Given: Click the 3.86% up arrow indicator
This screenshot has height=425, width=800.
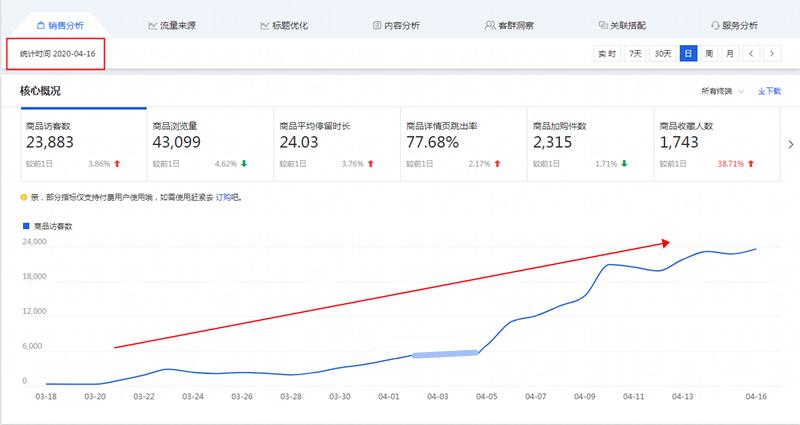Looking at the screenshot, I should (117, 164).
